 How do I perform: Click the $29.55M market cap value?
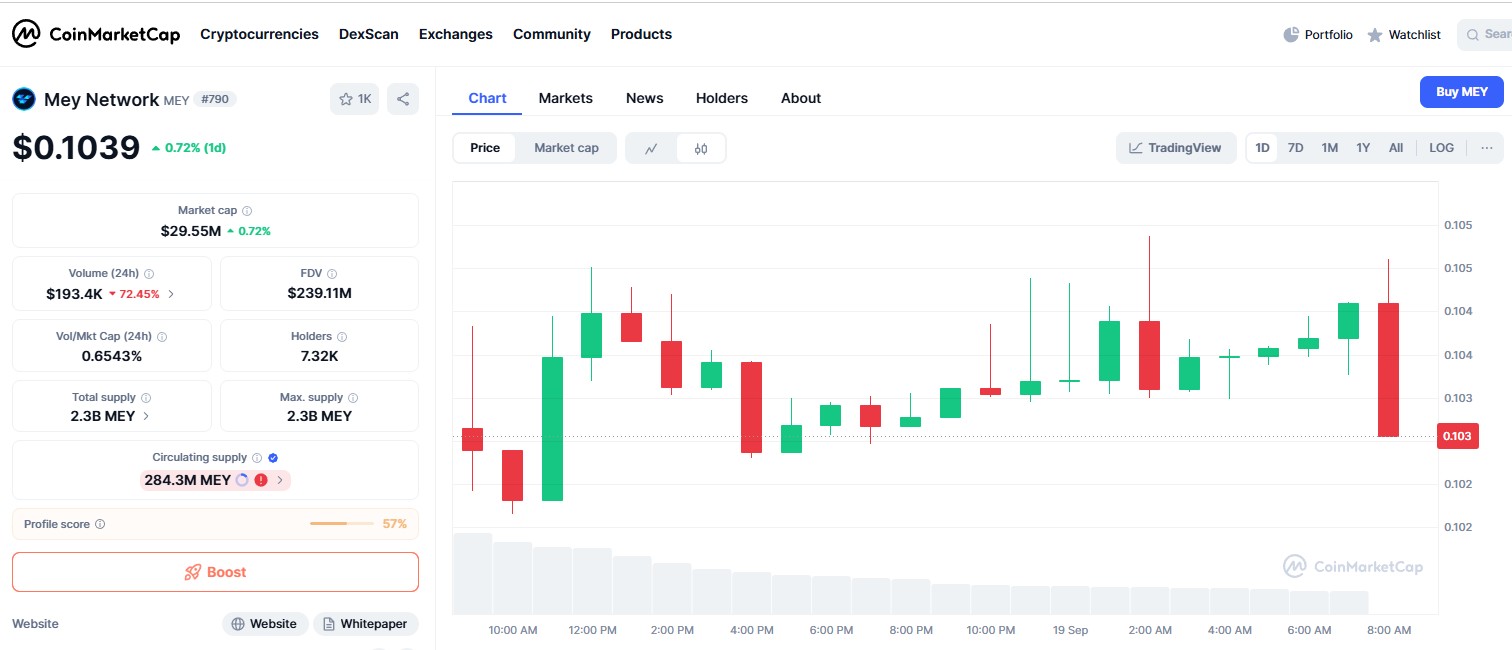click(191, 231)
